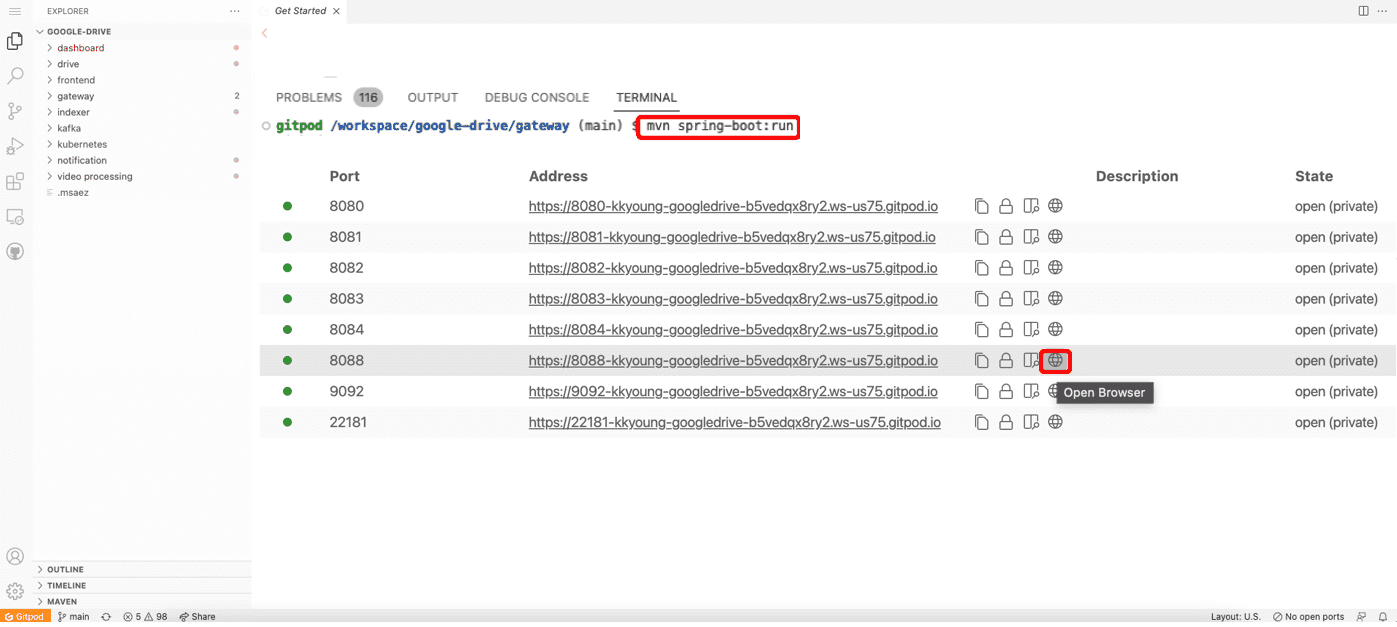Toggle lock to make port 8081 public
Viewport: 1397px width, 627px height.
tap(1007, 237)
